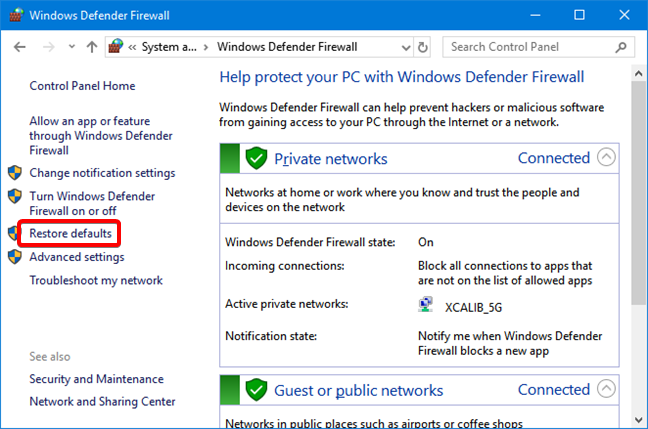Select the firewall state value 'On'
The width and height of the screenshot is (648, 429).
click(426, 242)
